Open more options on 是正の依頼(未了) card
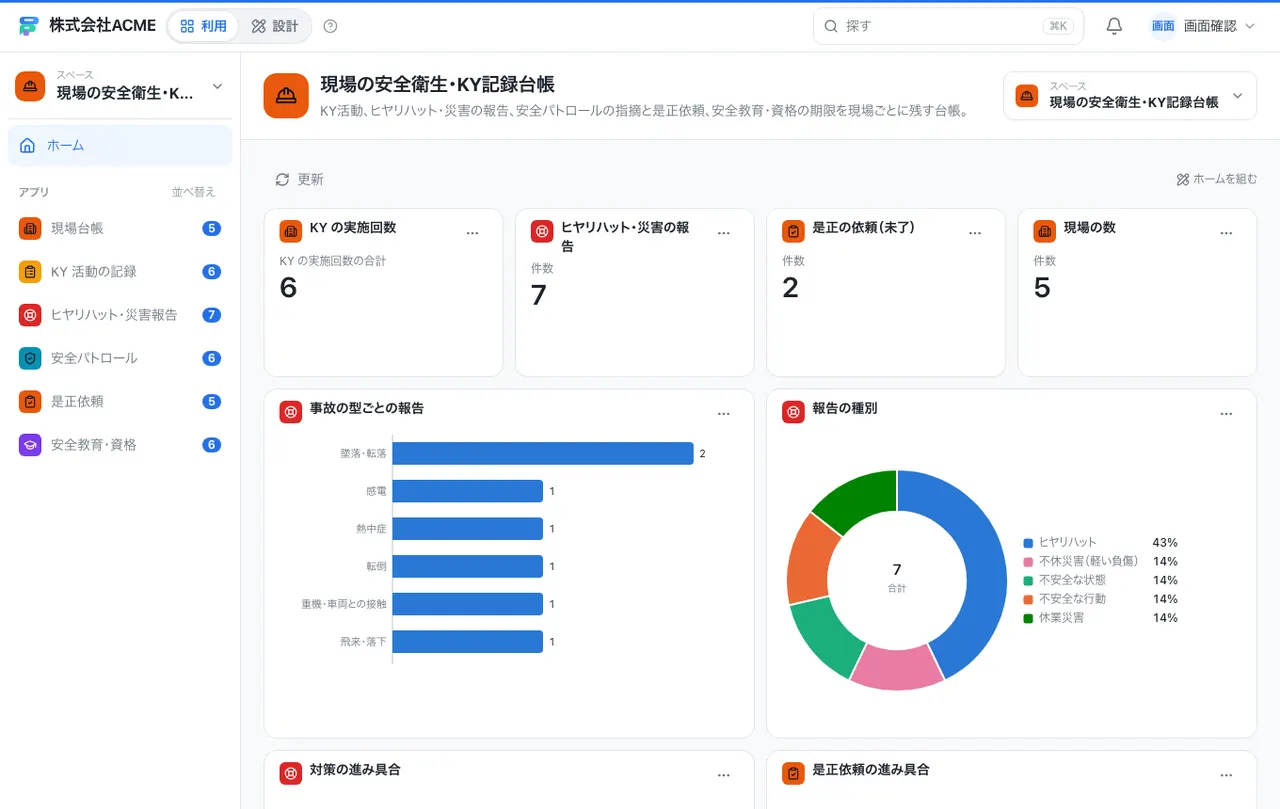 coord(975,233)
